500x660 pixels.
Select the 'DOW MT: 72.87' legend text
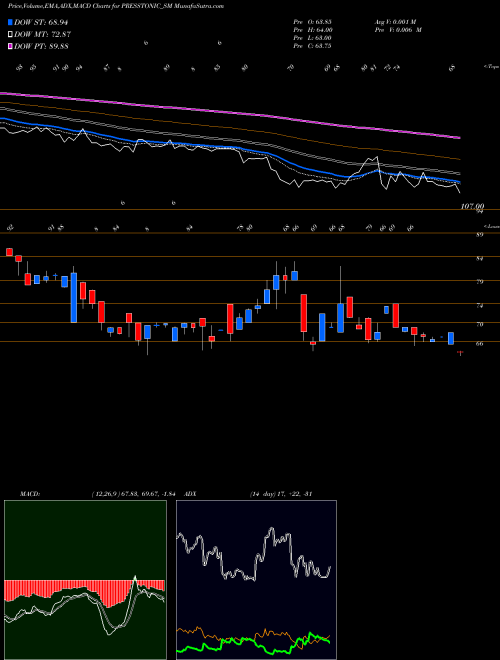tap(43, 35)
